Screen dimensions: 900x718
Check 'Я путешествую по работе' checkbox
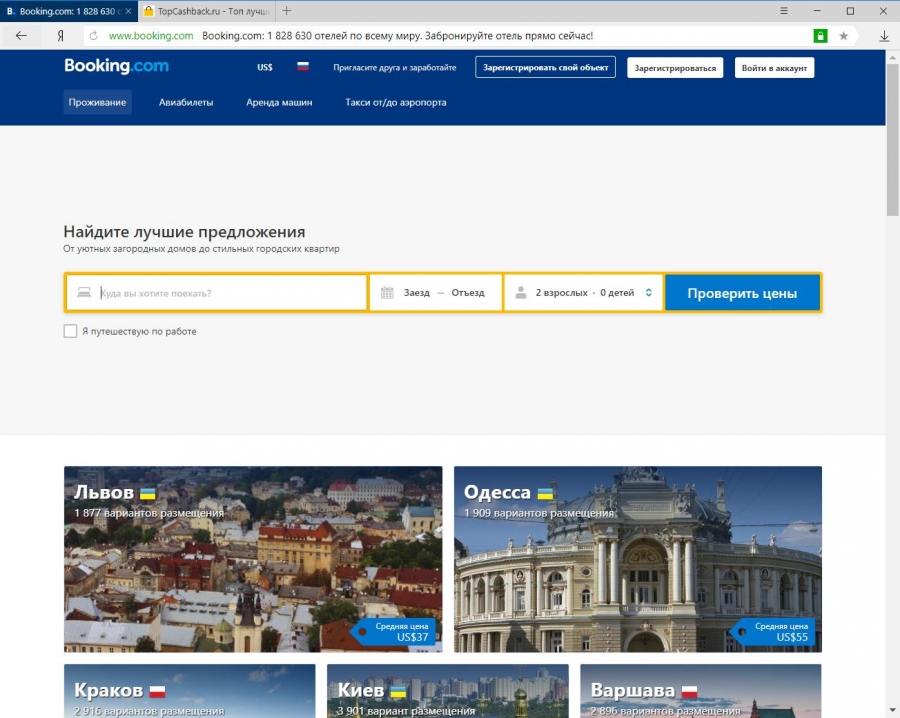[x=70, y=331]
